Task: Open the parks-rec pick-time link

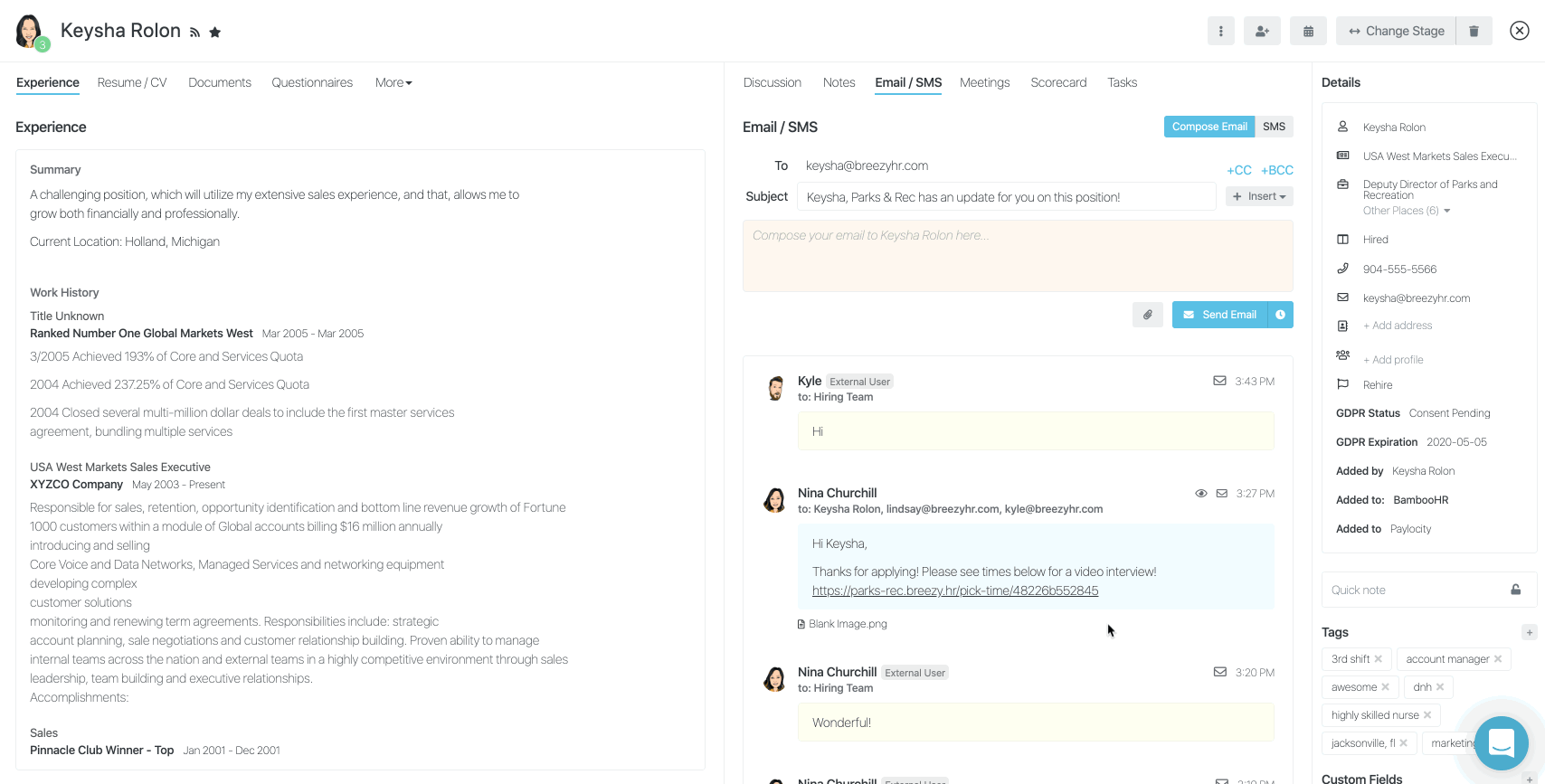Action: pos(955,590)
